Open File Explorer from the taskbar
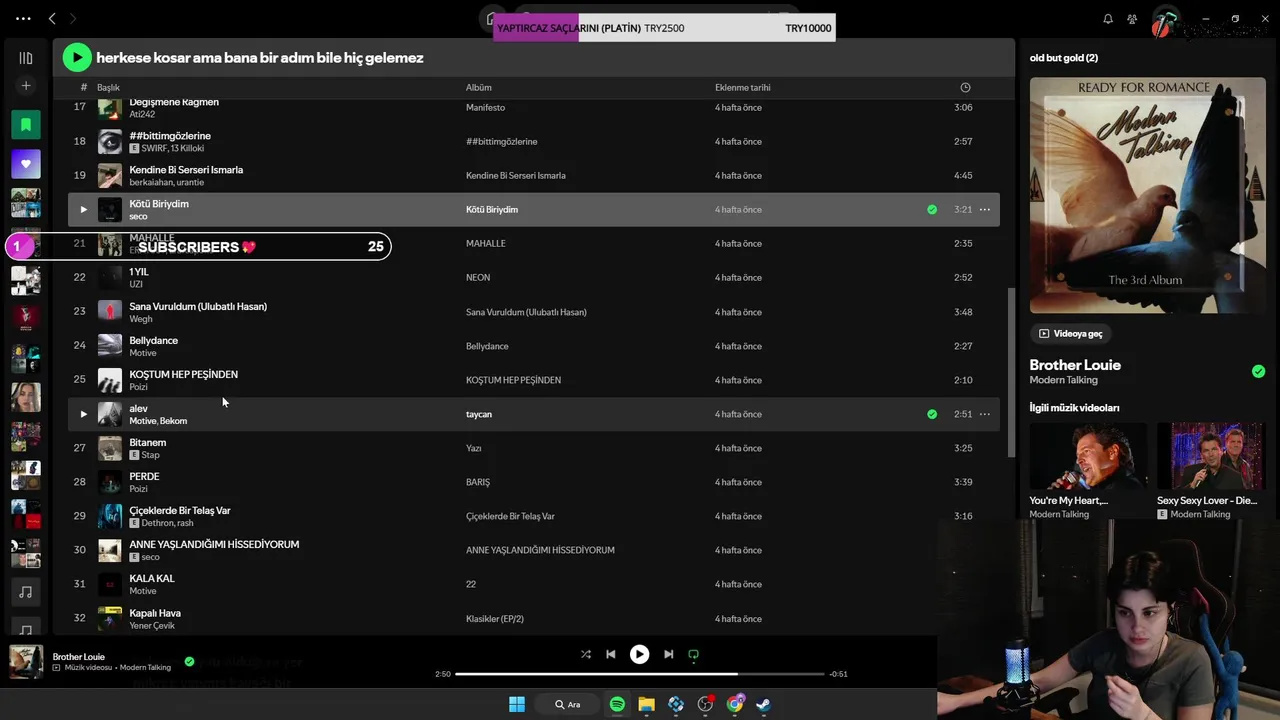 click(x=646, y=704)
